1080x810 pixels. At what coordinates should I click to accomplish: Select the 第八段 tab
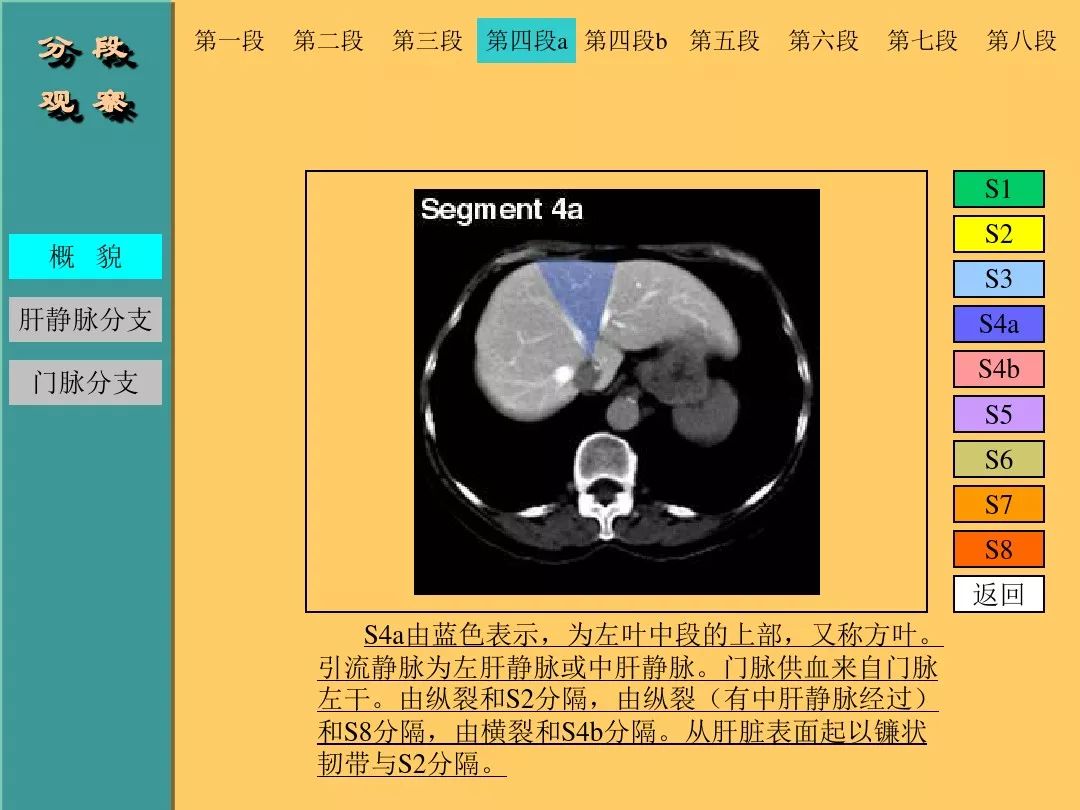1021,41
